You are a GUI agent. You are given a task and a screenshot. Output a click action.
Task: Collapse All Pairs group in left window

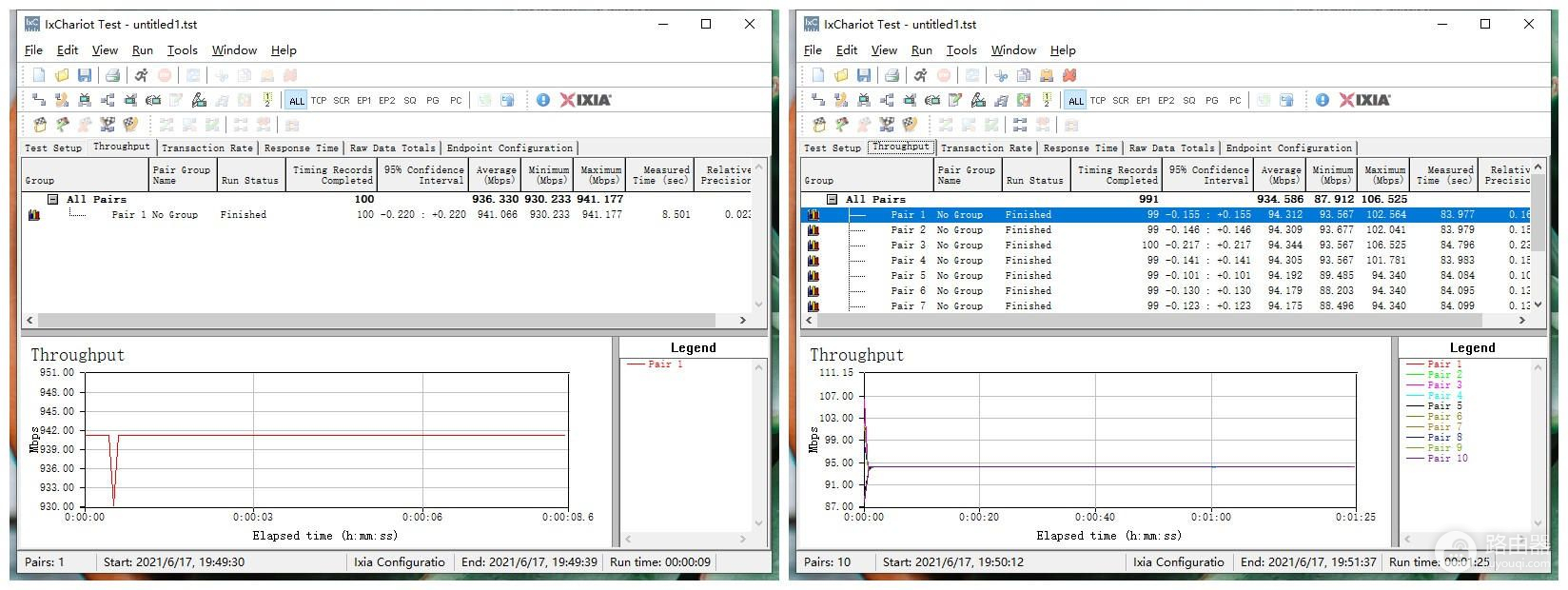coord(53,199)
